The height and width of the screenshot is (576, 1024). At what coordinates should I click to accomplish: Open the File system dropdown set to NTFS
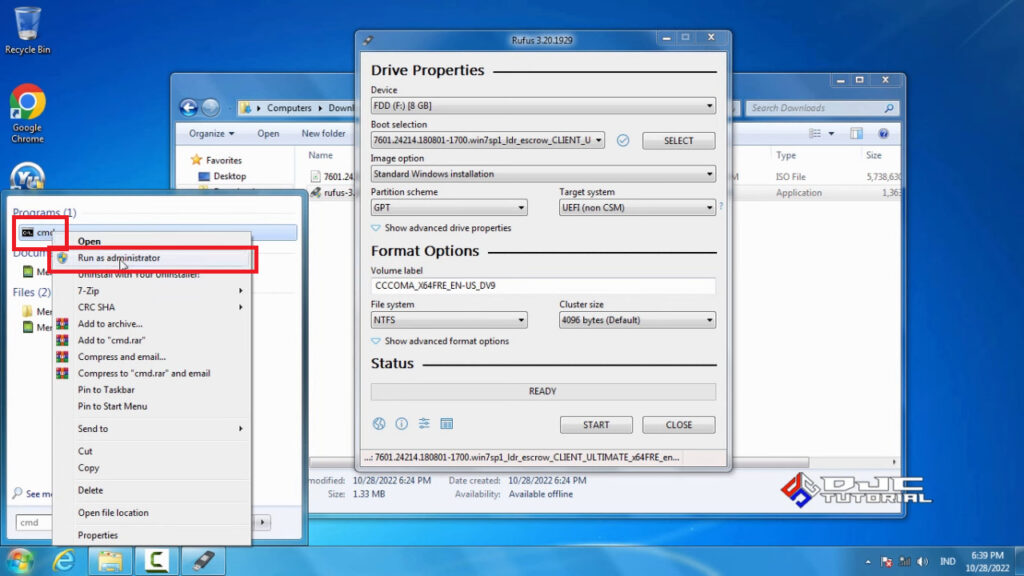(448, 319)
